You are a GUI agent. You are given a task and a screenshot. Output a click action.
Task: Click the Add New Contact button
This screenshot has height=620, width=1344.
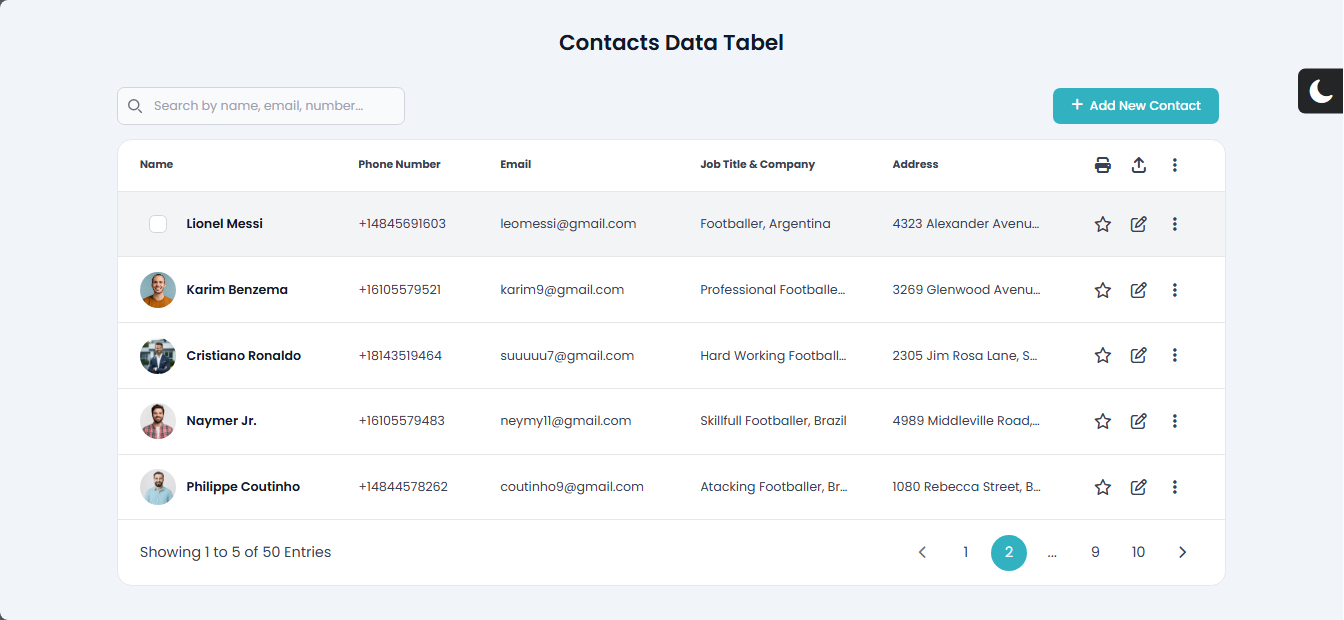pos(1136,106)
